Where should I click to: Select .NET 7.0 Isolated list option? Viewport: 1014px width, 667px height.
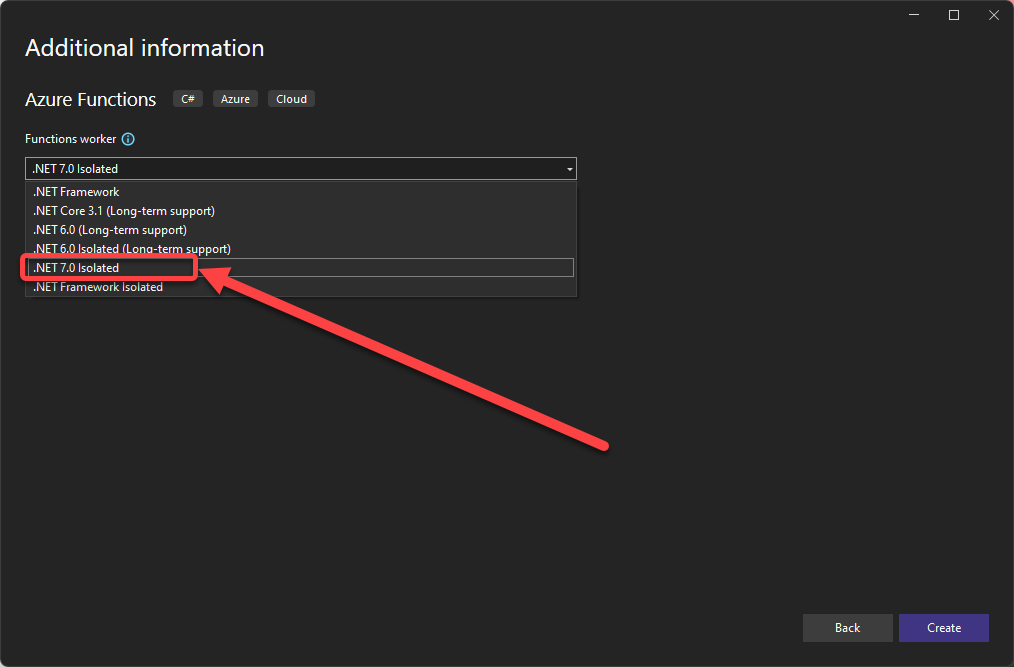pyautogui.click(x=301, y=268)
